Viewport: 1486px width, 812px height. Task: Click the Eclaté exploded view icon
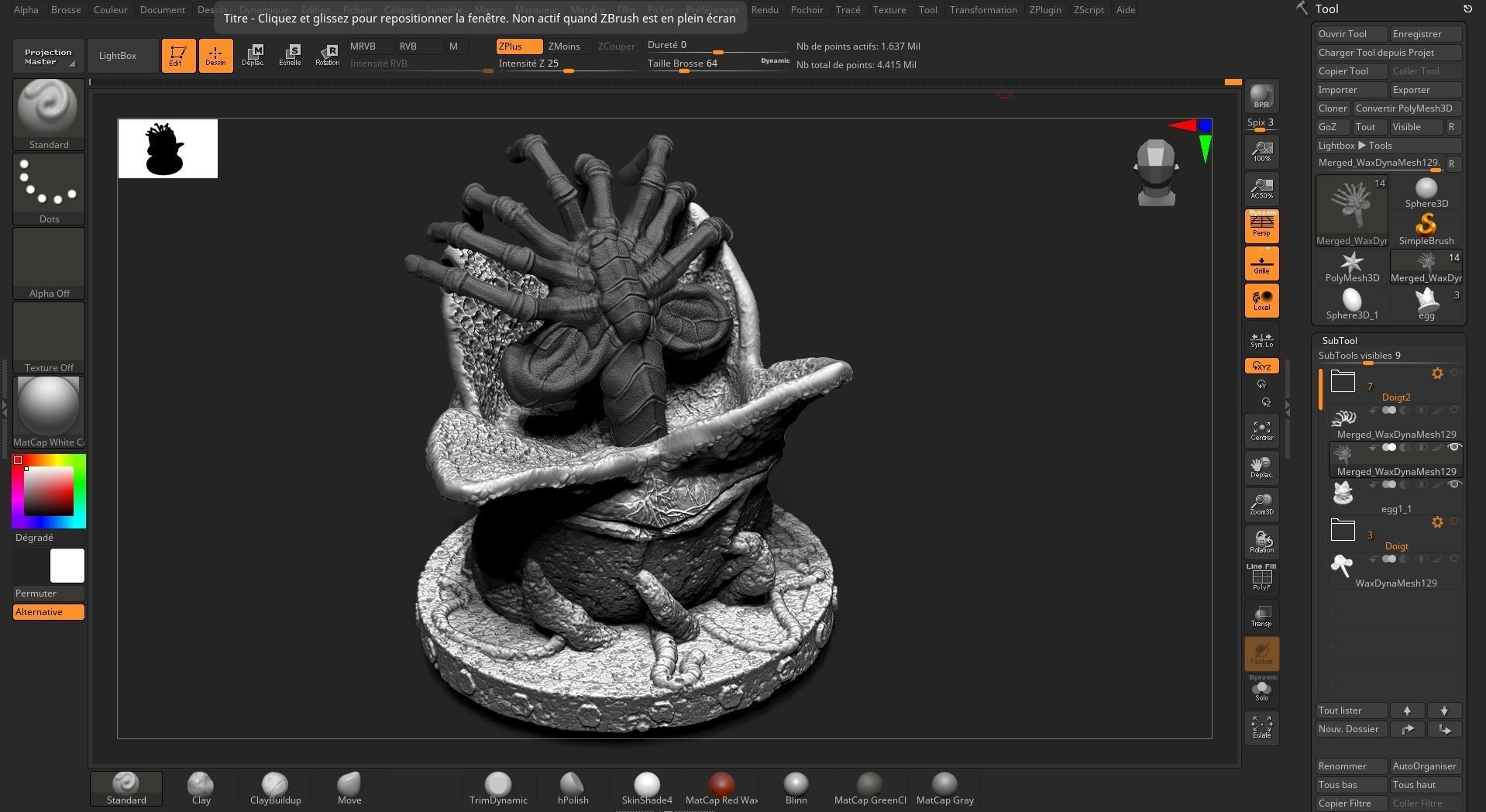click(x=1261, y=727)
